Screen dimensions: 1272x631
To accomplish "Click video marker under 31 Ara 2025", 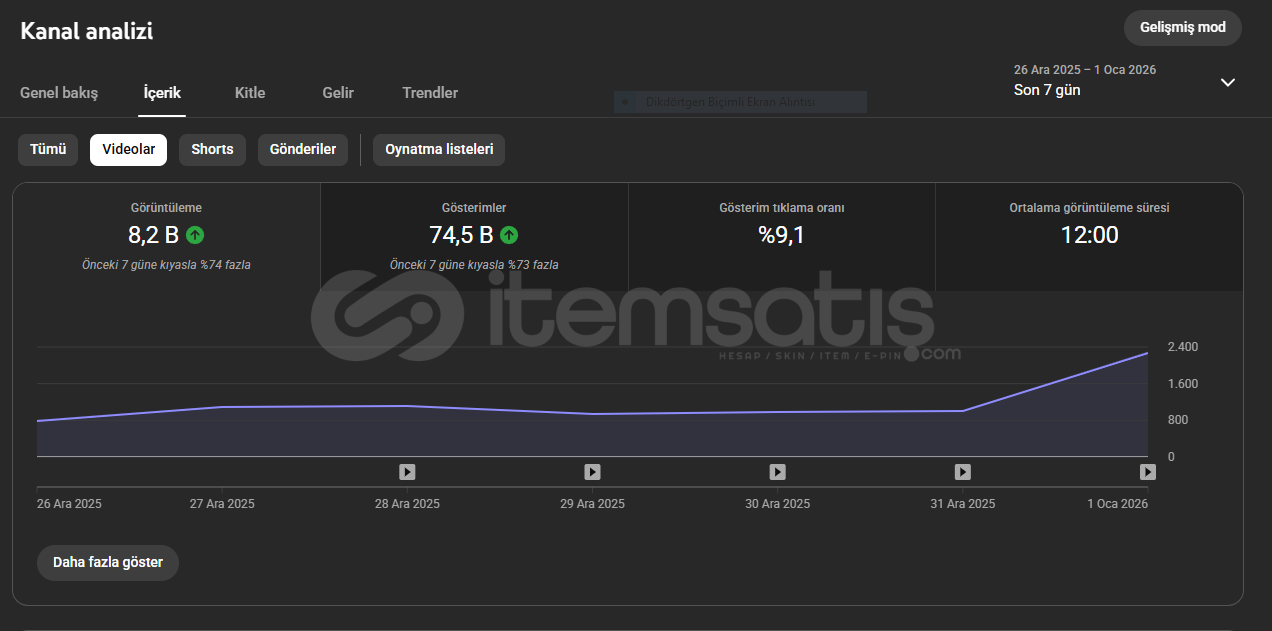I will (x=962, y=472).
